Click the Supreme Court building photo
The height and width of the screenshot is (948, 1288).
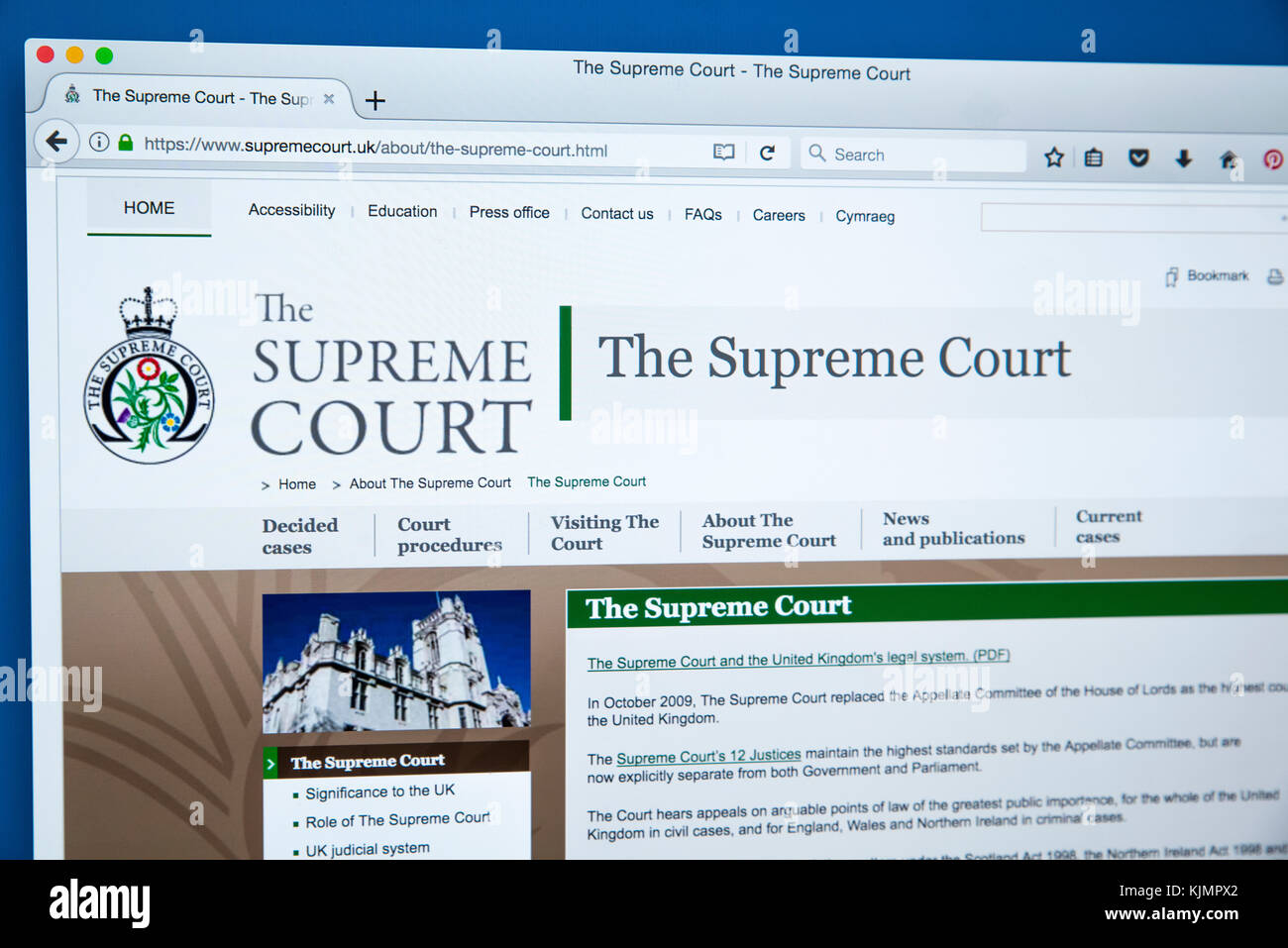point(396,662)
